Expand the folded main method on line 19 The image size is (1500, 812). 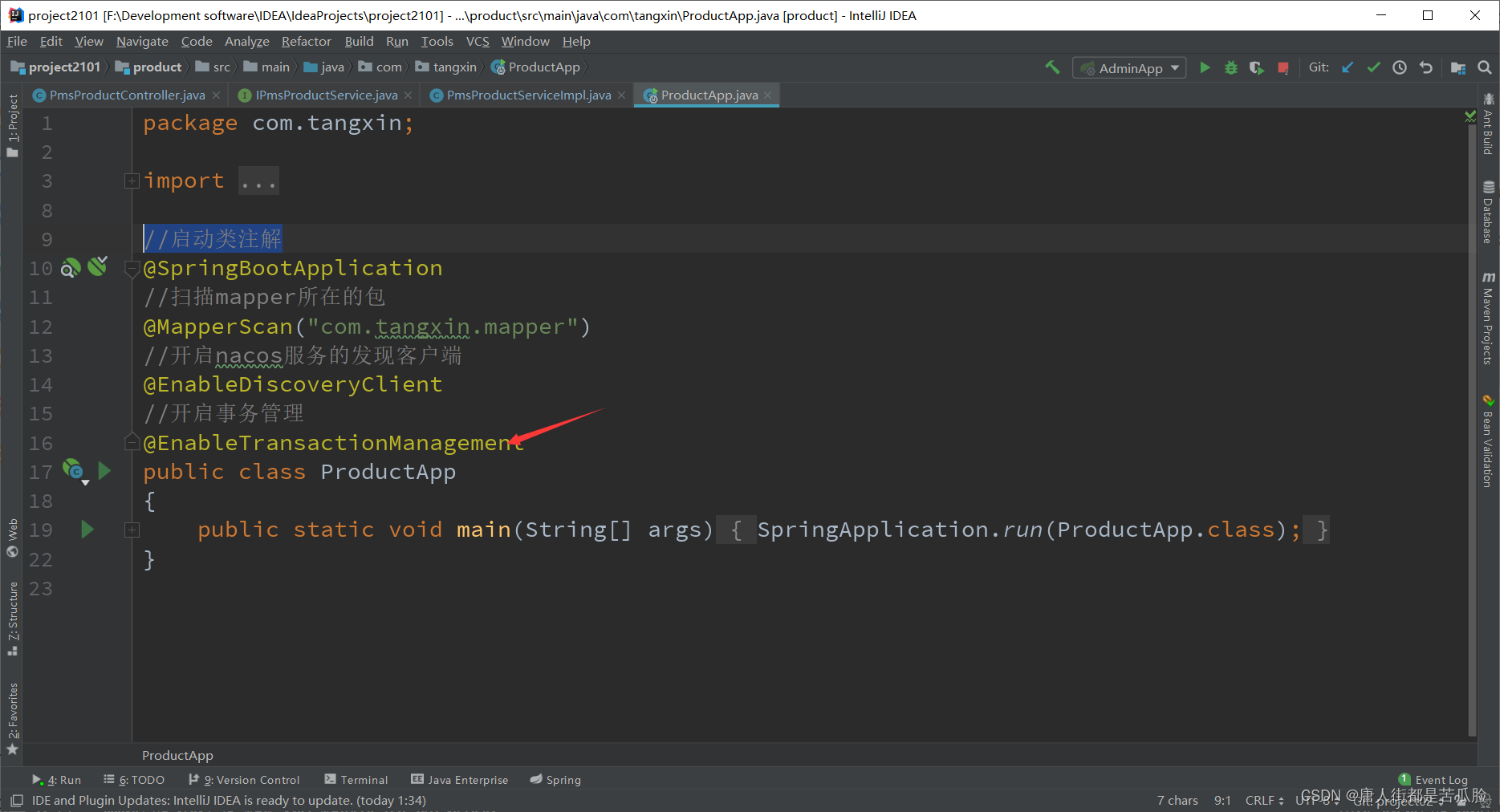coord(132,530)
